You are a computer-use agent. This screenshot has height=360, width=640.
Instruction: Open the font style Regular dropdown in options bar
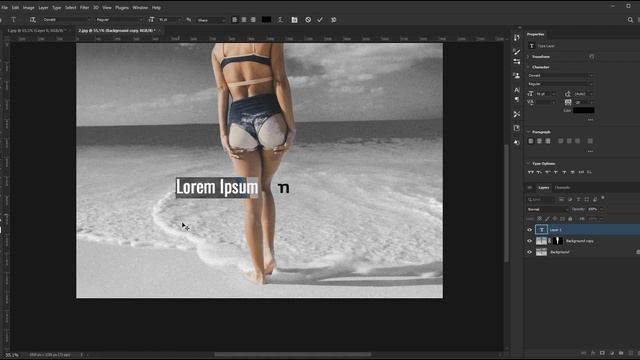pyautogui.click(x=119, y=20)
